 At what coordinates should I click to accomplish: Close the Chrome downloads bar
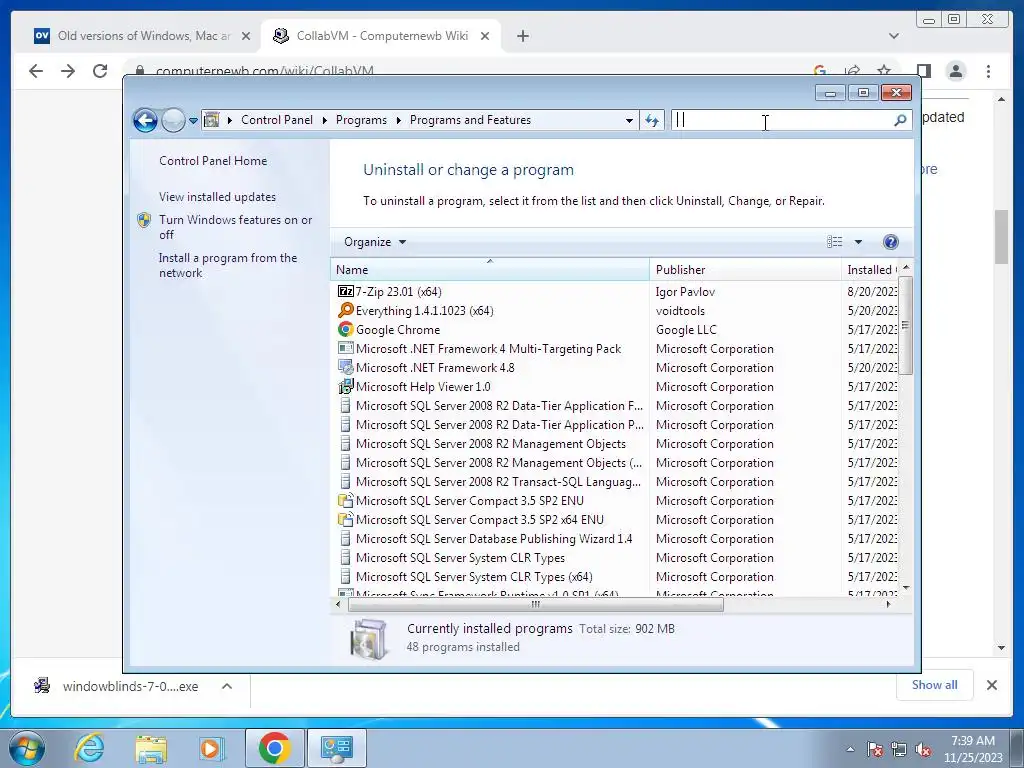[x=991, y=685]
